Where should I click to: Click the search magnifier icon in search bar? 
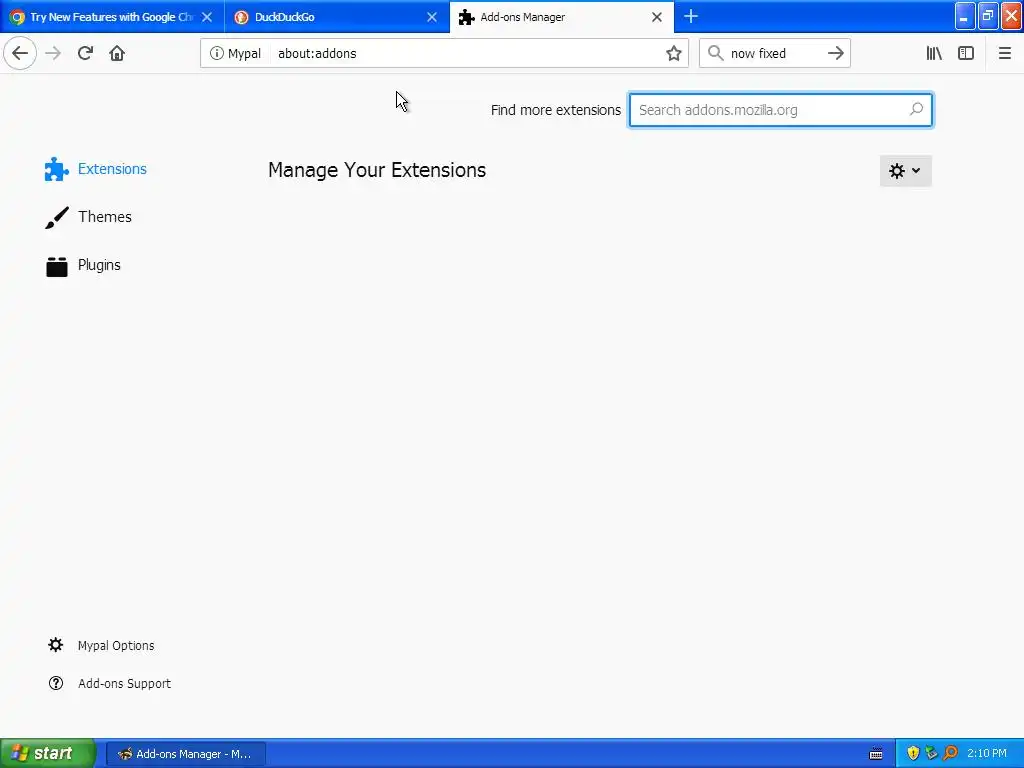coord(716,54)
